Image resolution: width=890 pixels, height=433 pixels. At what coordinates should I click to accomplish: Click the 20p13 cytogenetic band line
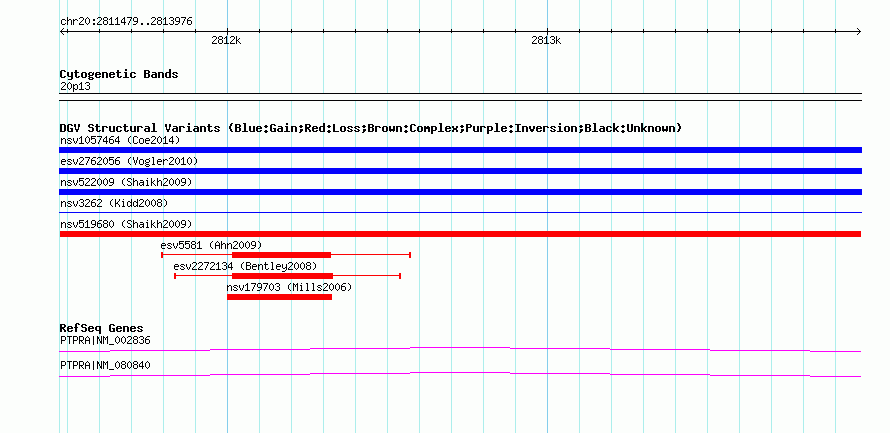pos(460,97)
